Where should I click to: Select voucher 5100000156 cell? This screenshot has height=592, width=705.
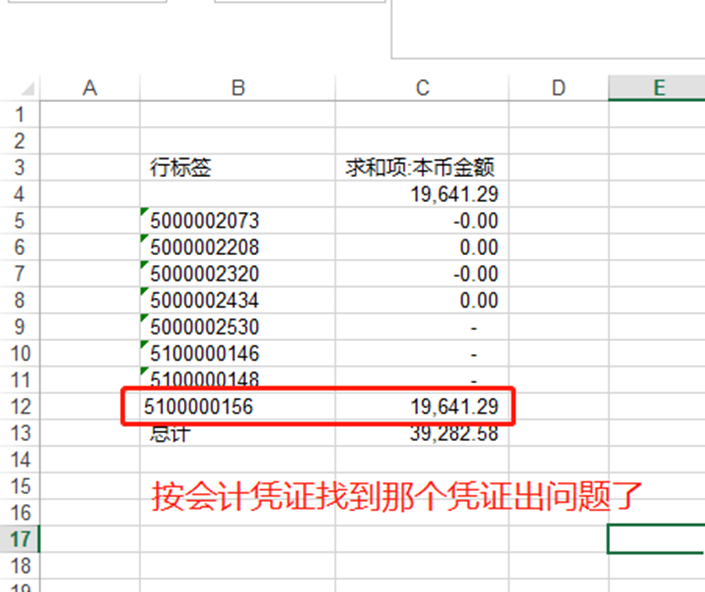click(x=200, y=407)
